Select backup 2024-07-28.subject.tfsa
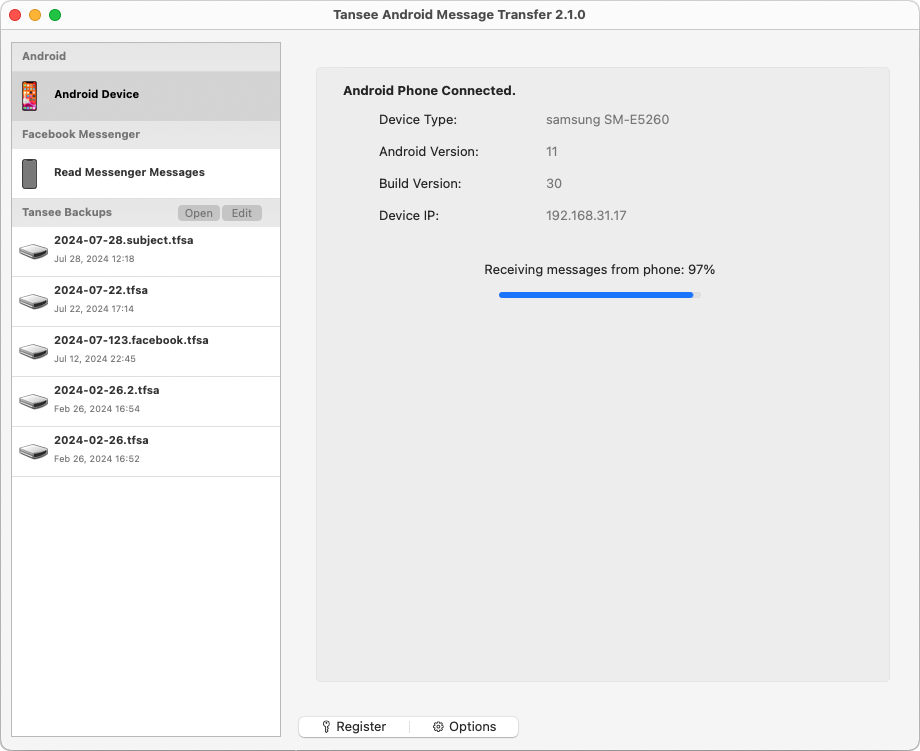Screen dimensions: 920x751 146,252
